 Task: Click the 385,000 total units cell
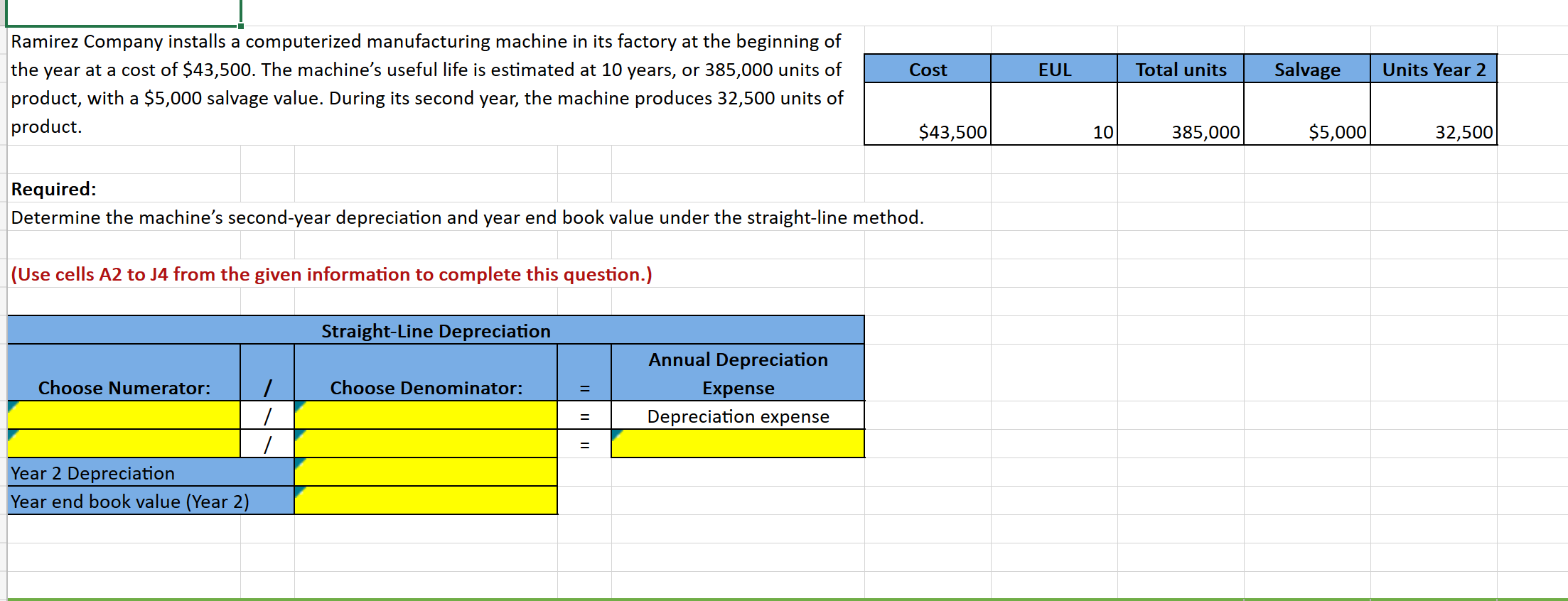point(1181,114)
